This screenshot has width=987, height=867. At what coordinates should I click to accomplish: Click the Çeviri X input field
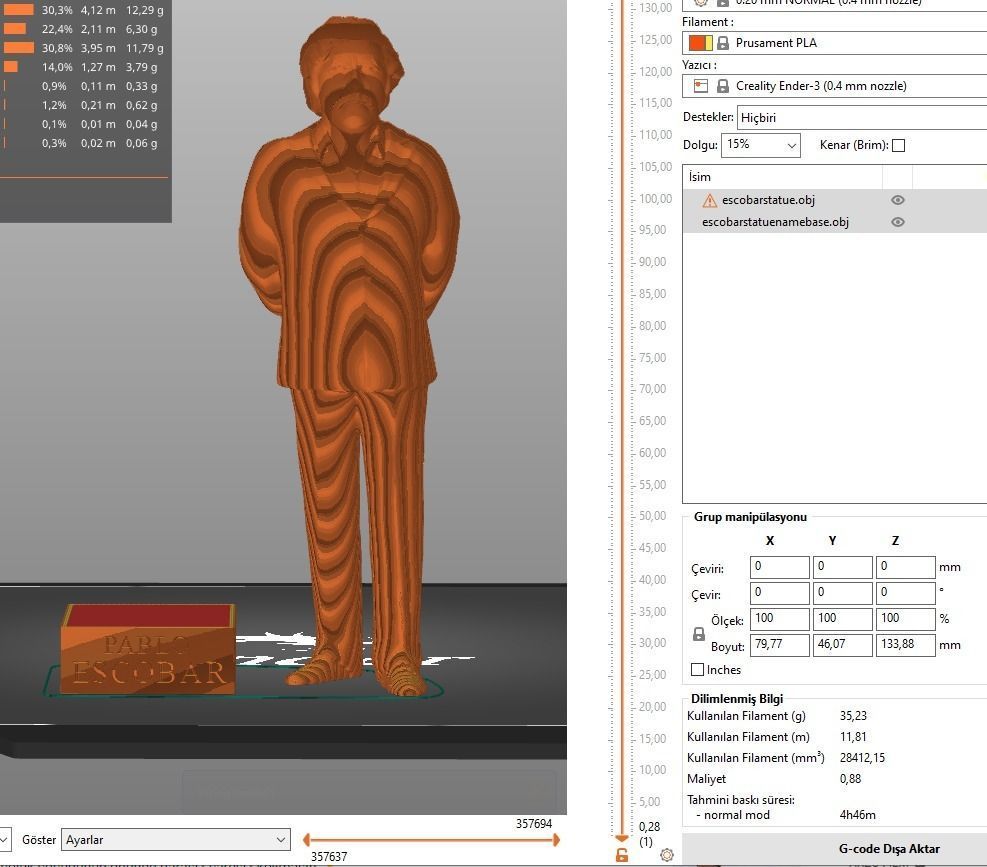[x=780, y=567]
